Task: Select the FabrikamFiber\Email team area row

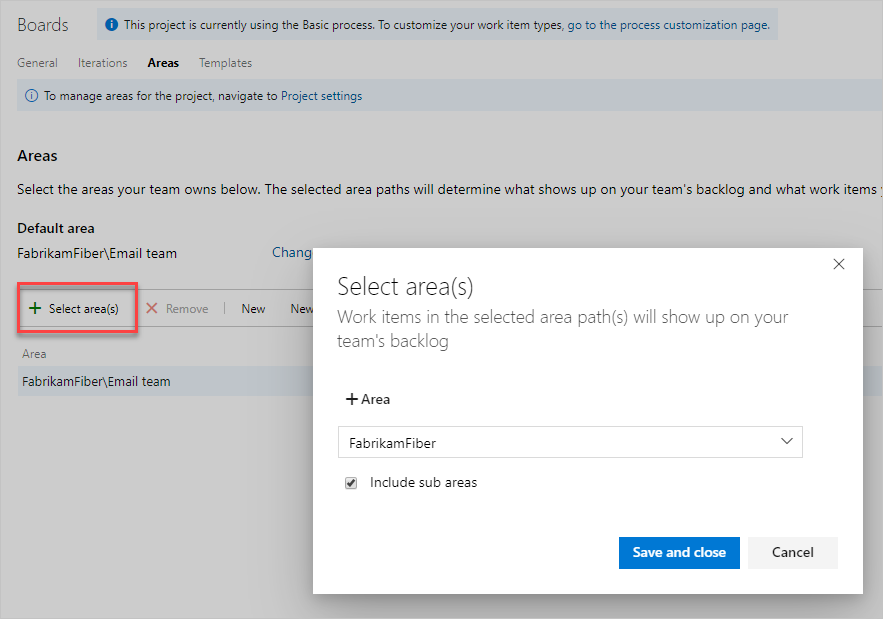Action: 166,381
